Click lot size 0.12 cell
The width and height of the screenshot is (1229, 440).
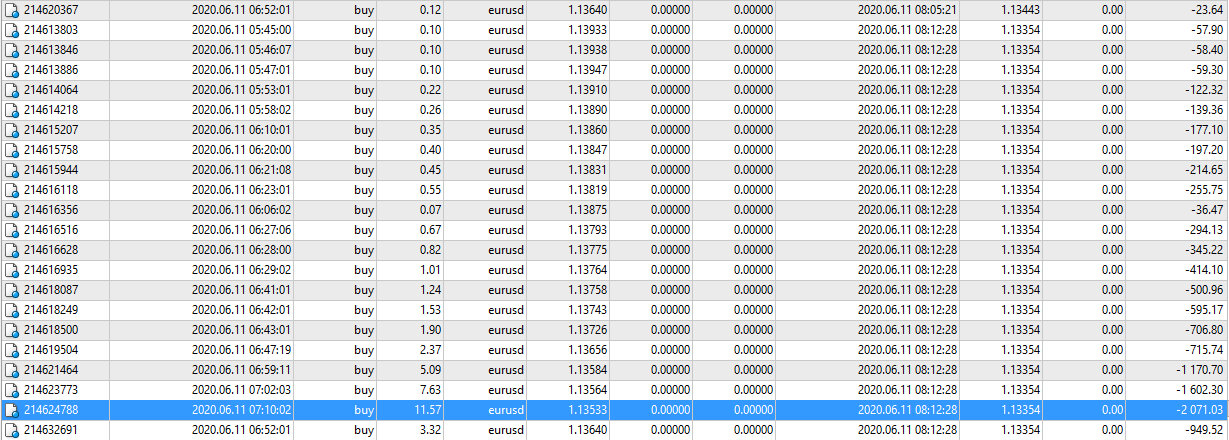(430, 10)
